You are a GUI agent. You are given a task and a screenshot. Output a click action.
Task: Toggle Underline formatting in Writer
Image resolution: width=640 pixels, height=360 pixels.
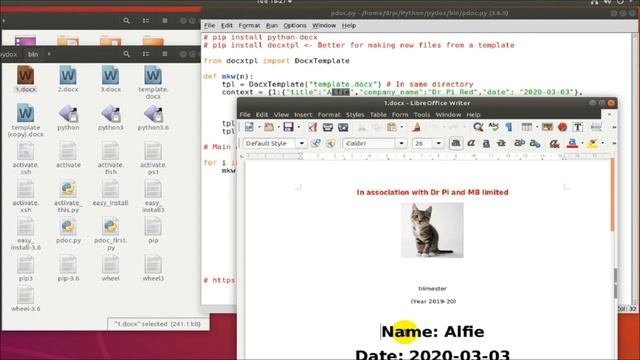pyautogui.click(x=486, y=143)
